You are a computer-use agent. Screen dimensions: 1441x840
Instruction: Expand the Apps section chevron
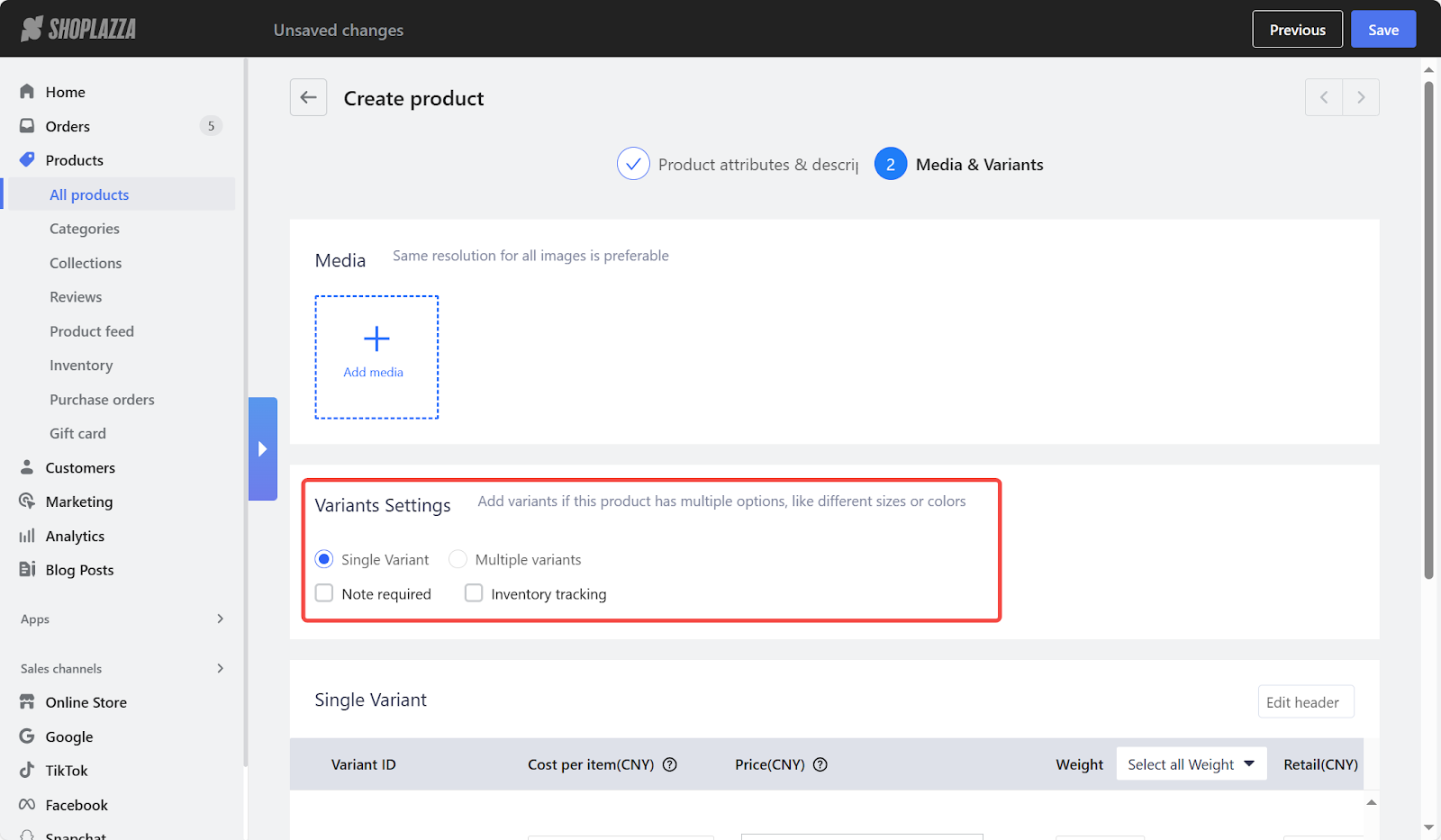point(220,619)
